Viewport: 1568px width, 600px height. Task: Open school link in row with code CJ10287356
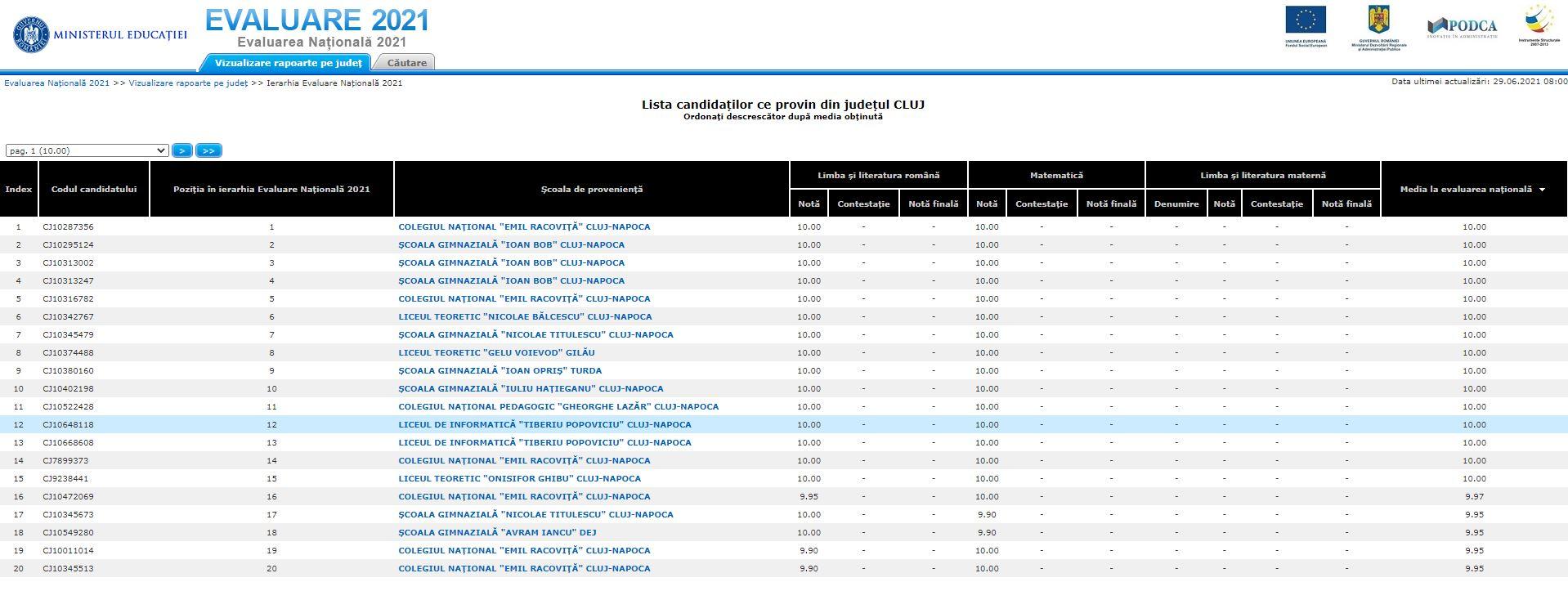coord(524,226)
